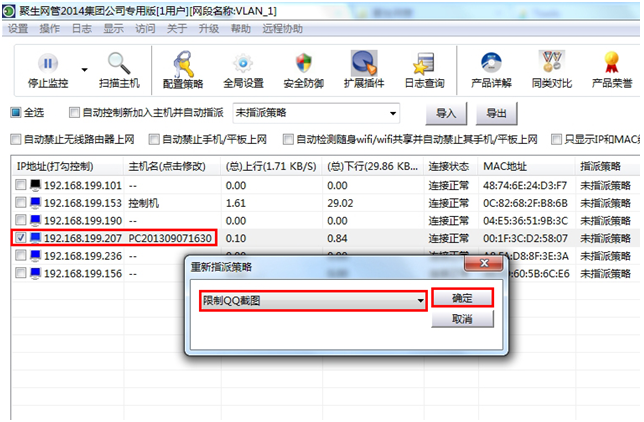
Task: Open the 设置 menu
Action: click(18, 29)
